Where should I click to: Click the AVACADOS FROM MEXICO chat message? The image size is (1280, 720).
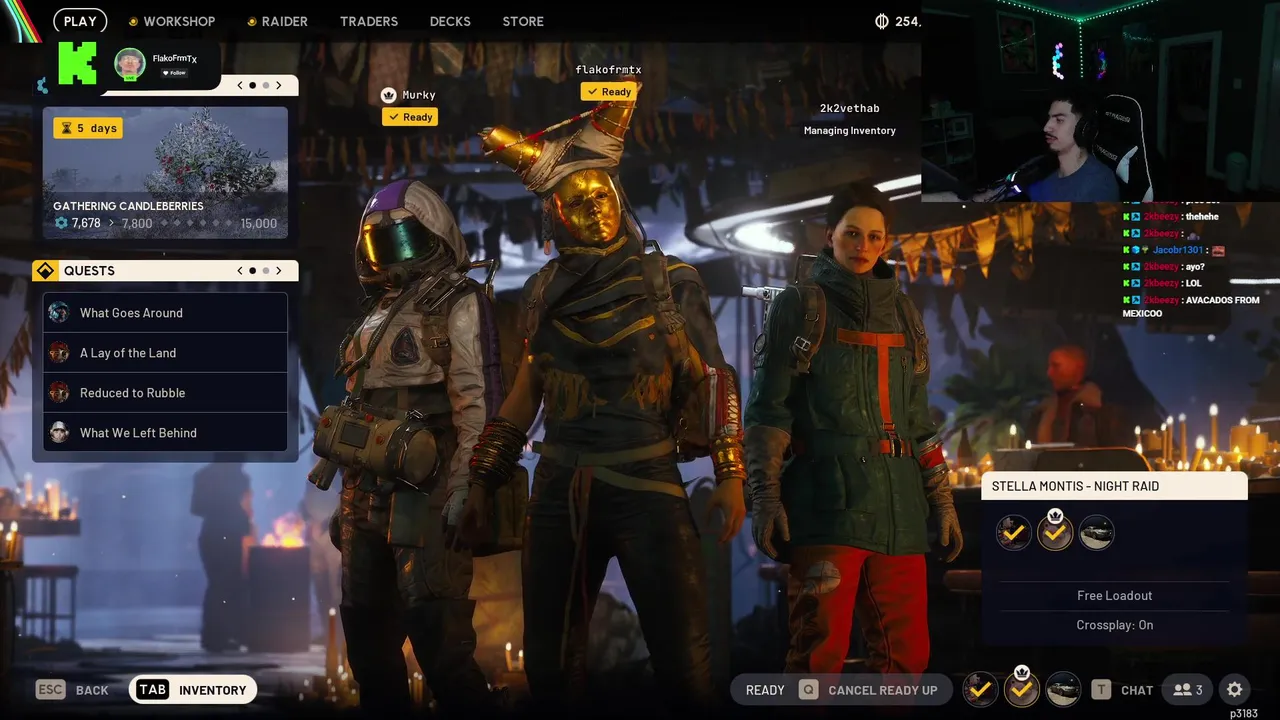1191,306
